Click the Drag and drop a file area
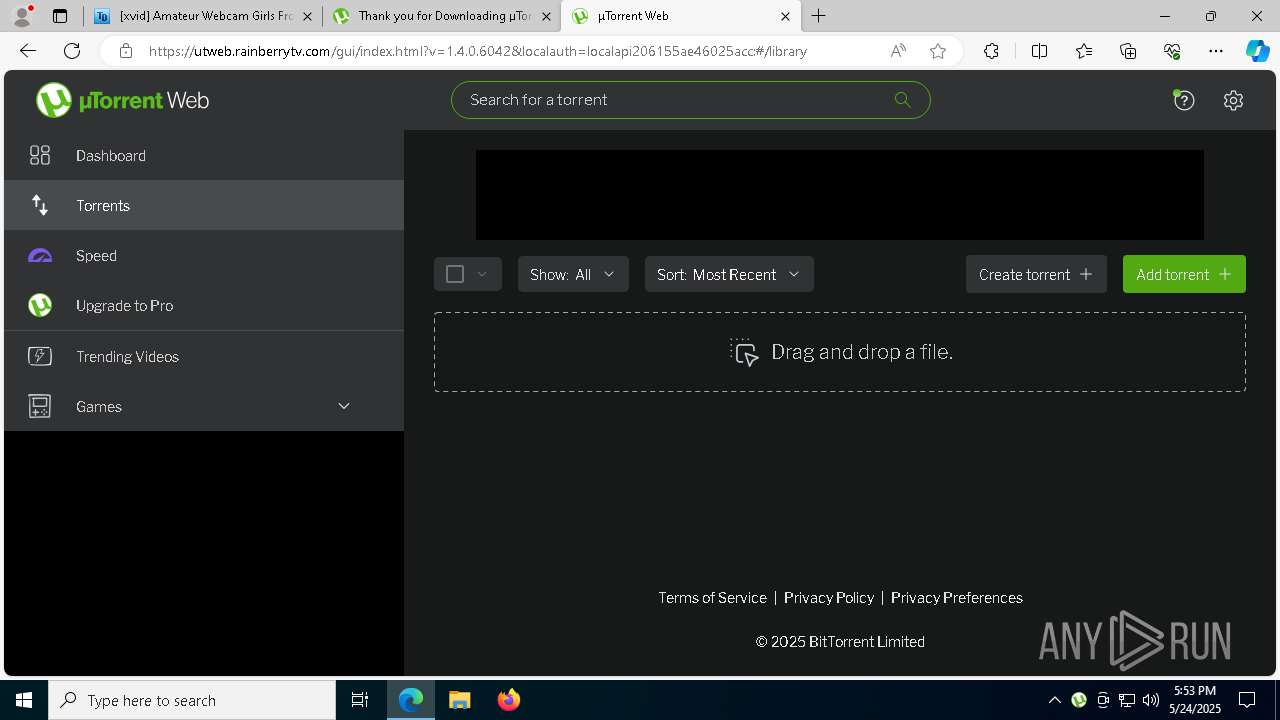1280x720 pixels. pyautogui.click(x=840, y=352)
